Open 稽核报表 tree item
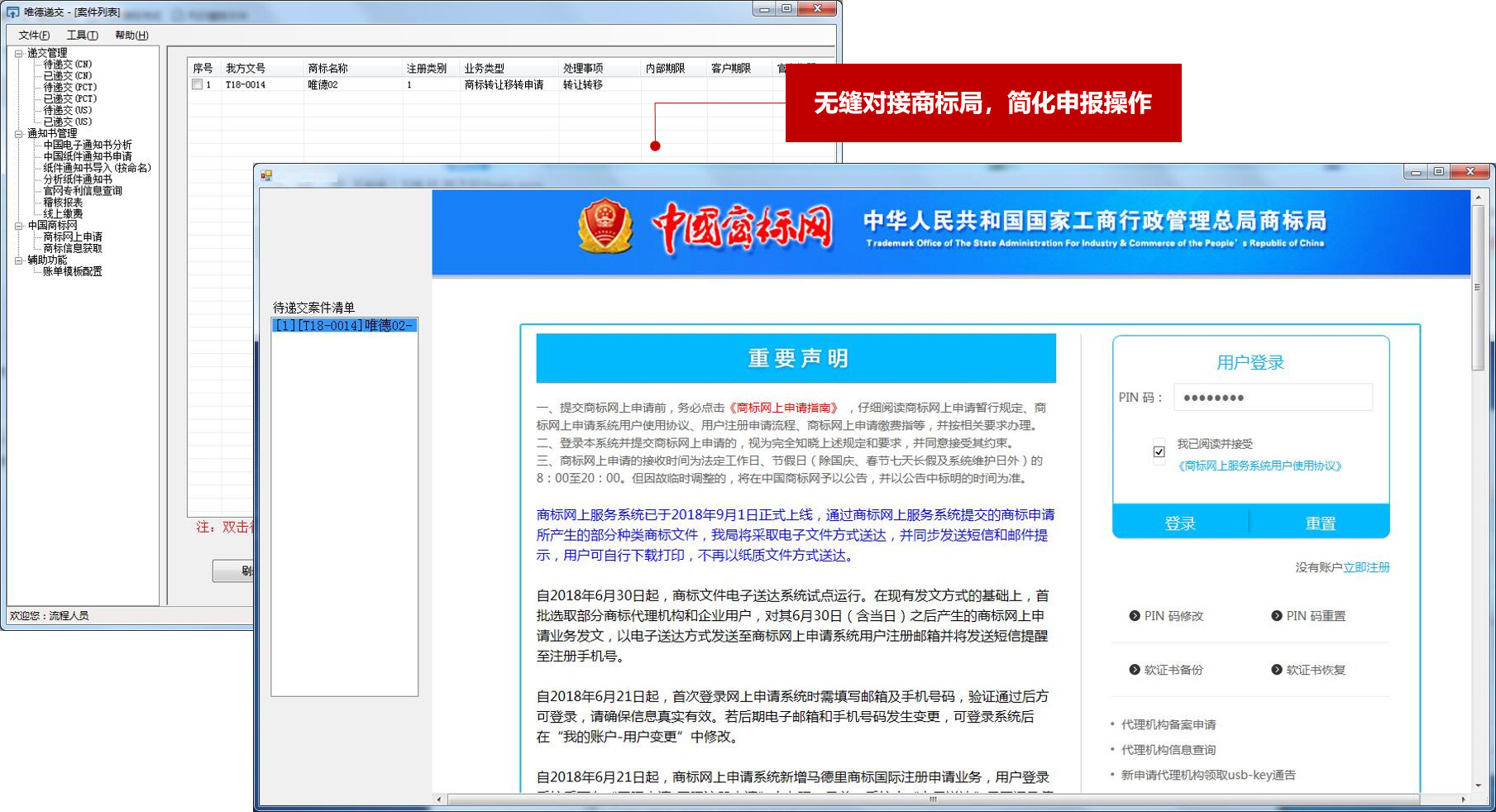This screenshot has height=812, width=1496. [63, 203]
